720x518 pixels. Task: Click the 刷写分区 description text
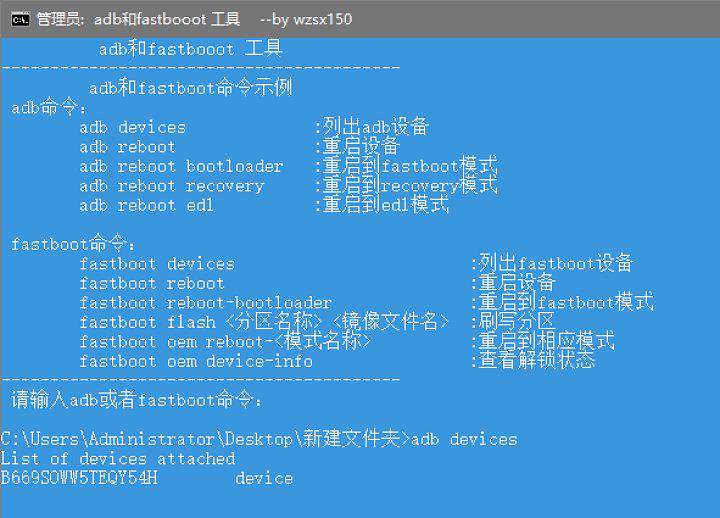click(517, 321)
